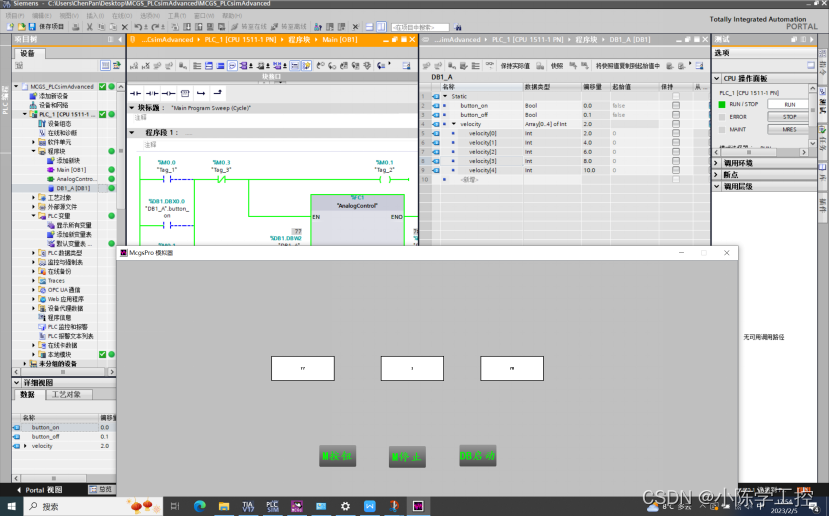
Task: Click the RUN button in CPU panel
Action: (x=789, y=105)
